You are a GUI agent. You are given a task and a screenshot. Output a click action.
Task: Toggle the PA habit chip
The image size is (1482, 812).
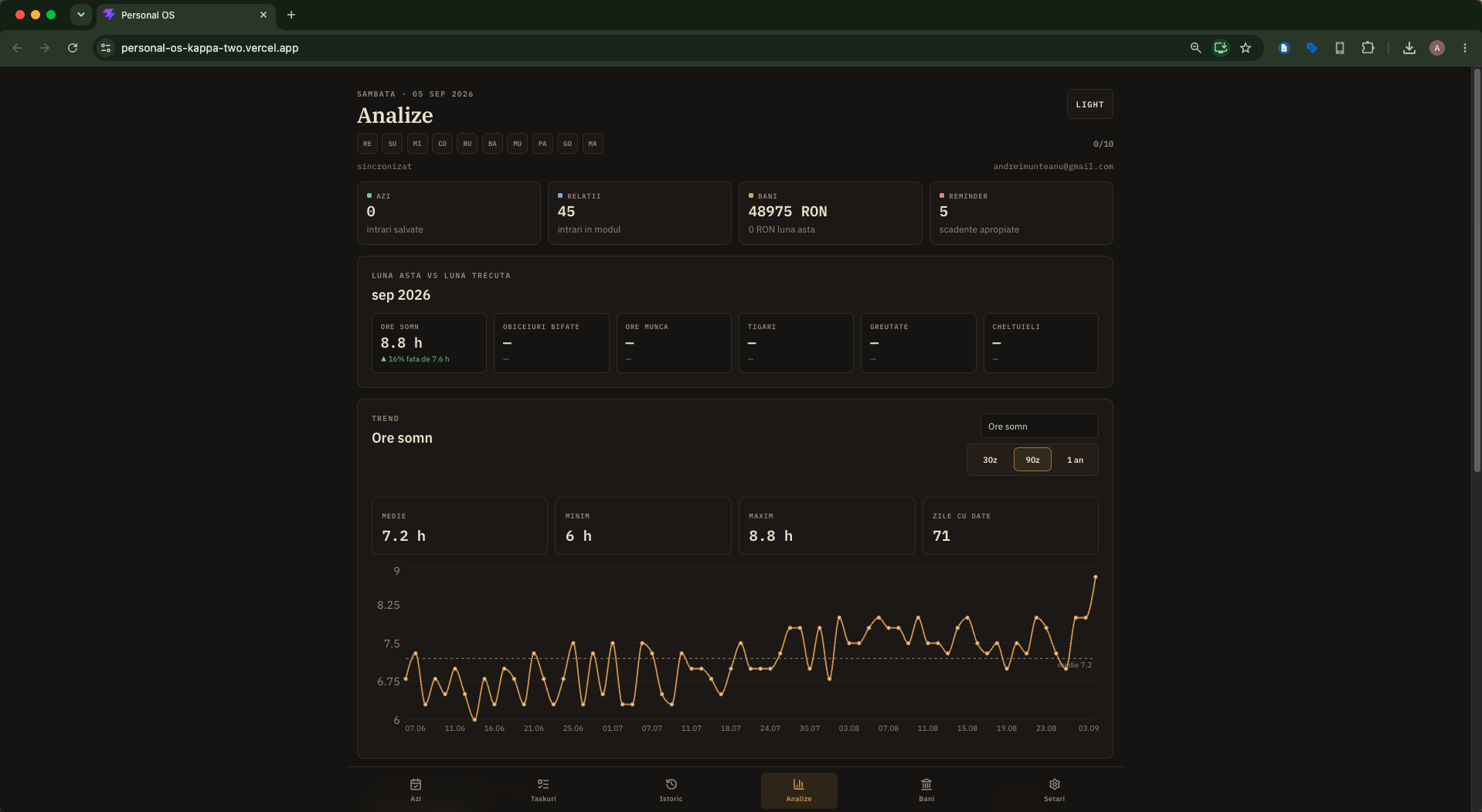point(542,144)
